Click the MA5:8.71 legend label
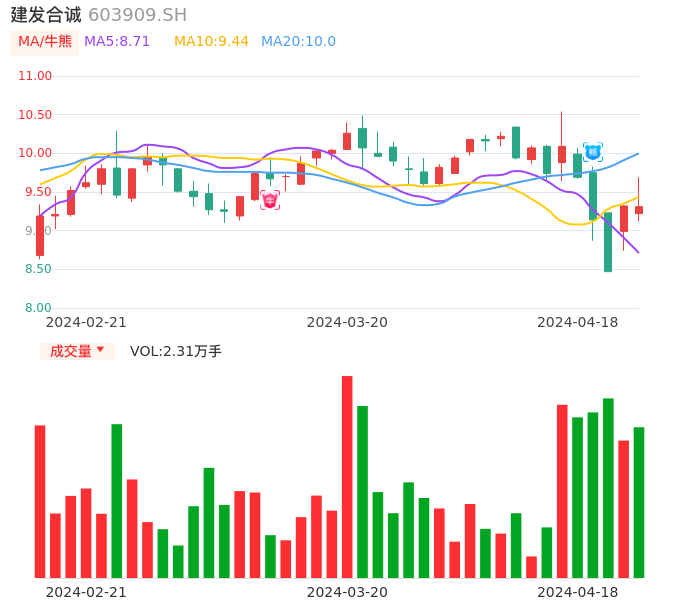 pos(117,42)
